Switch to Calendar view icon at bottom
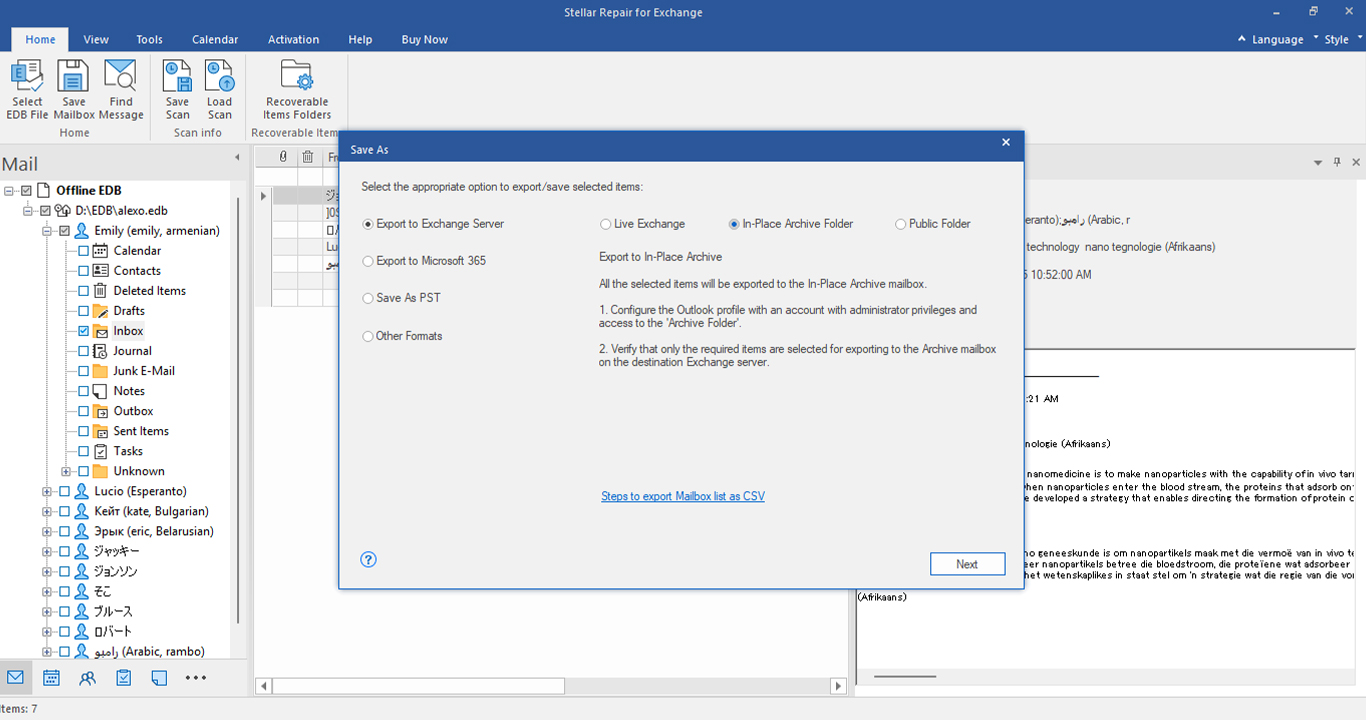Viewport: 1366px width, 720px height. click(x=51, y=677)
